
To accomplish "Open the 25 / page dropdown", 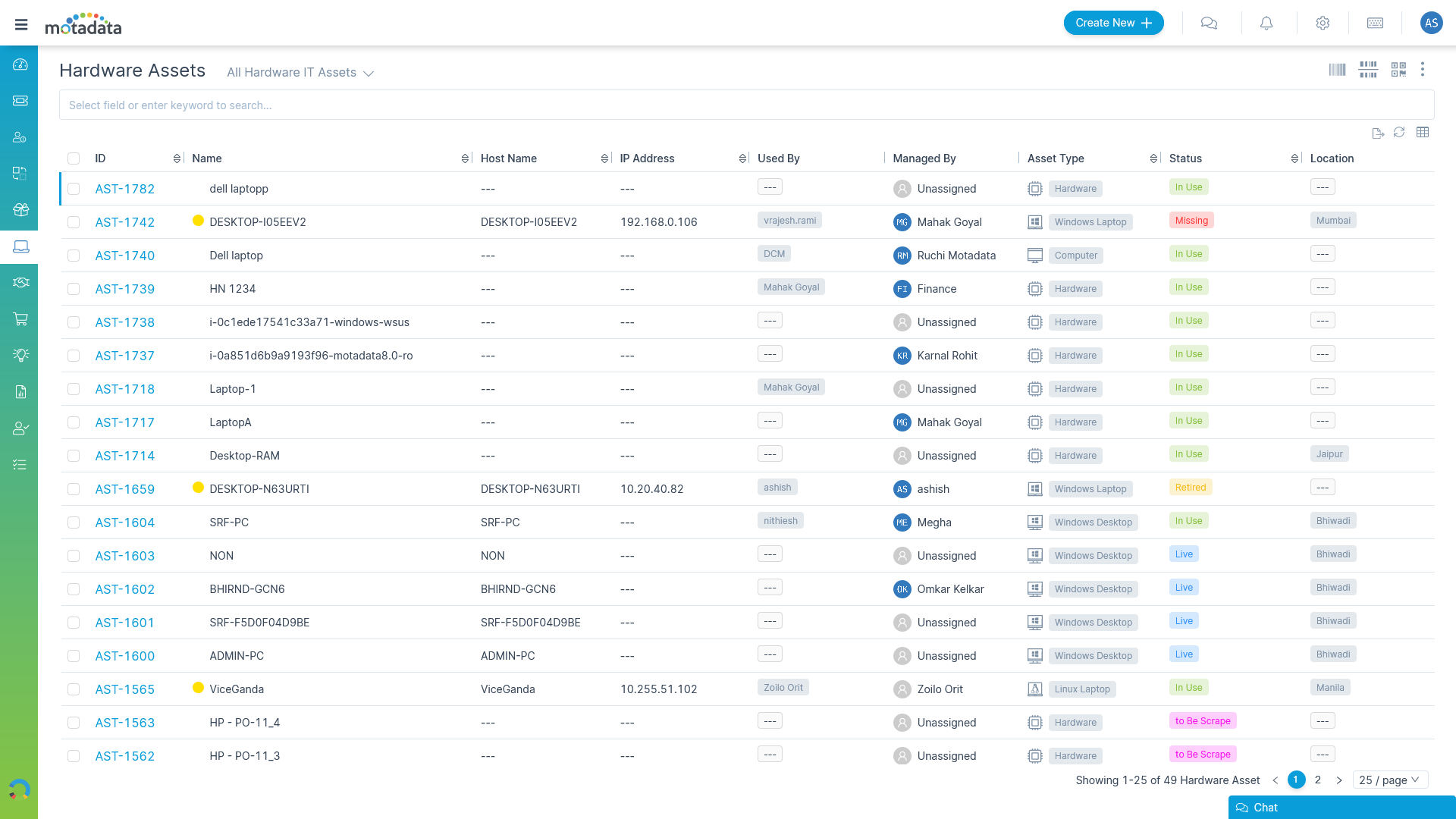I will (x=1391, y=780).
